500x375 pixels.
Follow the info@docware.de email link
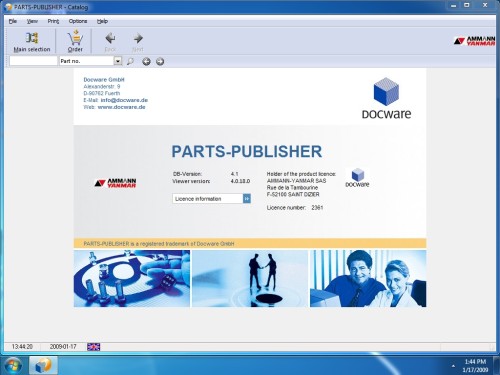(124, 100)
